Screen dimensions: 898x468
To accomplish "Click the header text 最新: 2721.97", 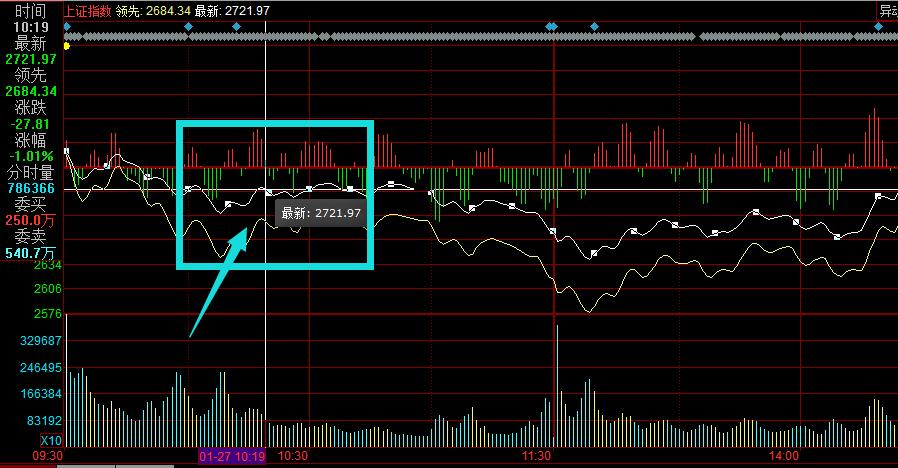I will 232,11.
